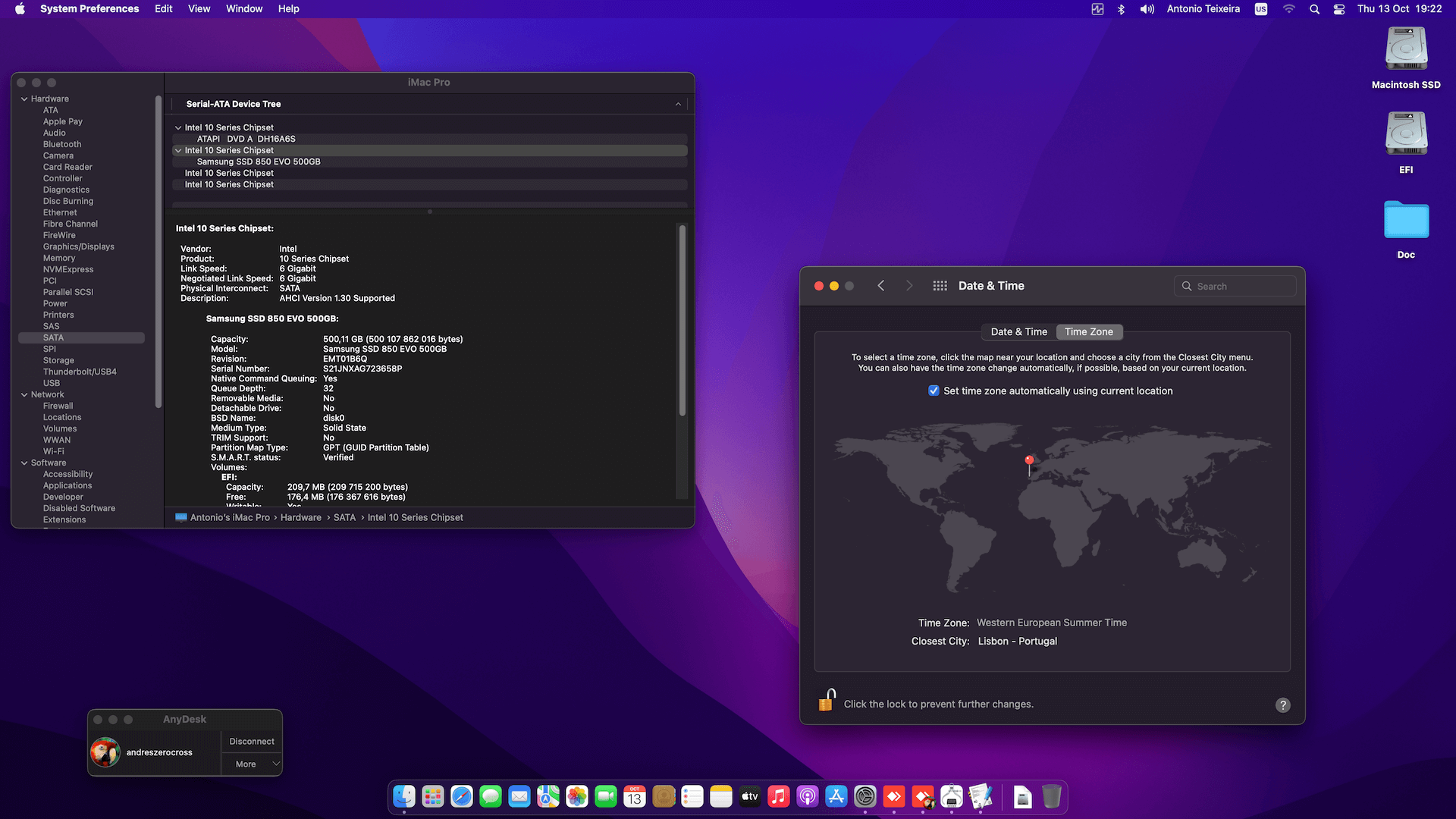Switch to the Date & Time tab
The image size is (1456, 819).
[x=1018, y=331]
